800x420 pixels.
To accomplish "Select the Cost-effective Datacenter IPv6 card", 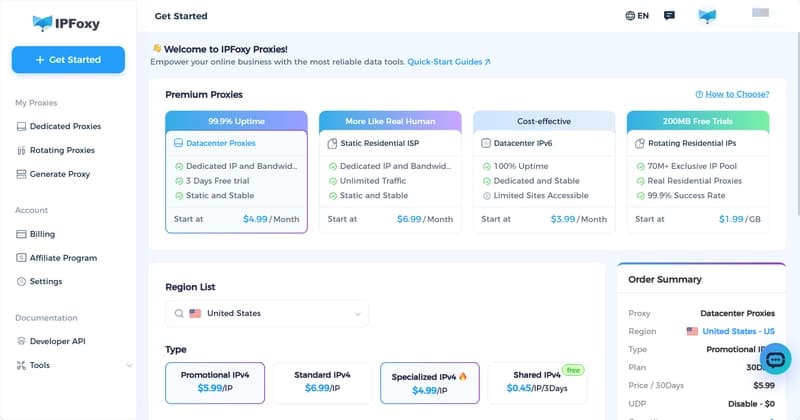I will coord(544,172).
